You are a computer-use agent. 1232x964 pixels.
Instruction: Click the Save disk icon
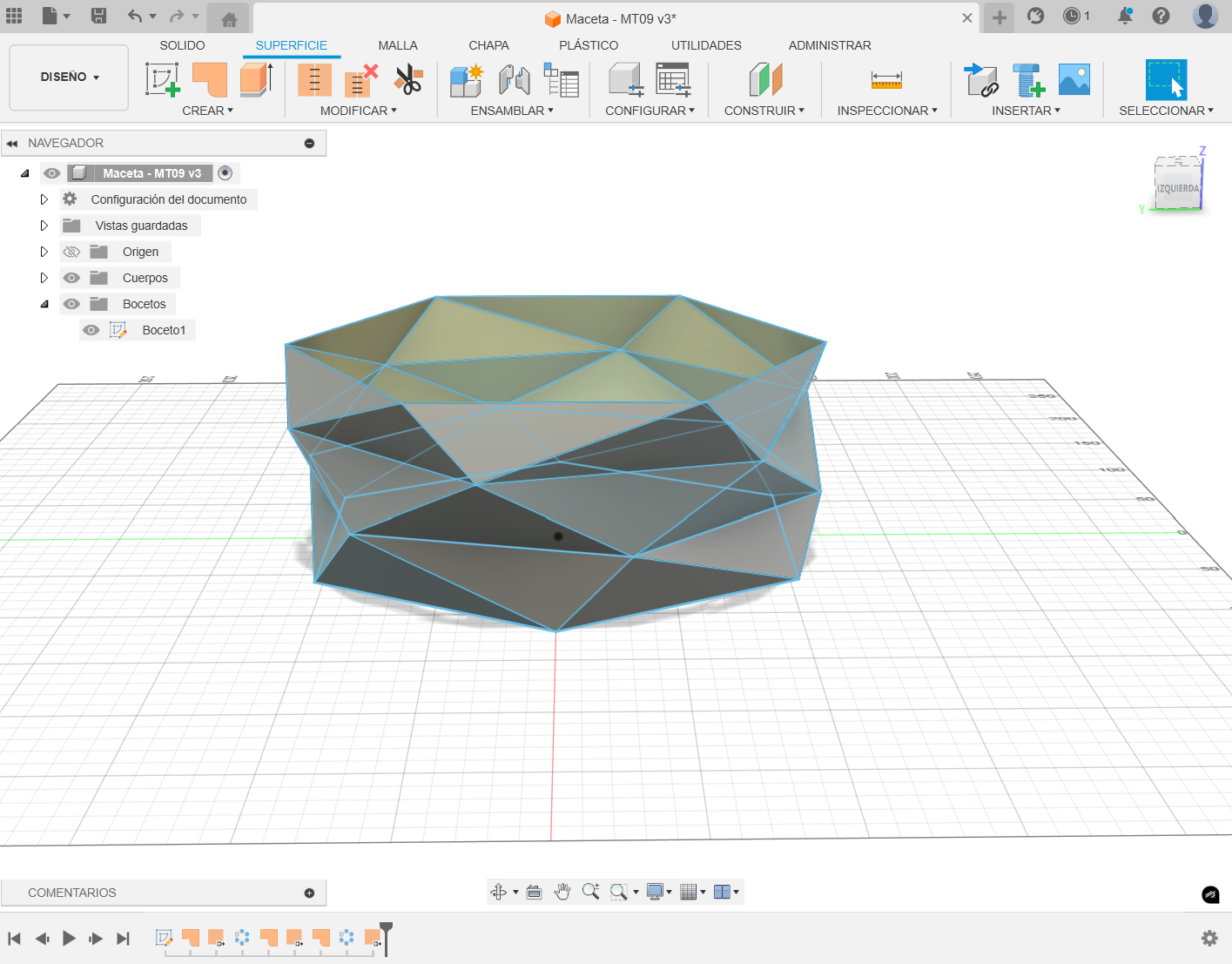(x=98, y=16)
